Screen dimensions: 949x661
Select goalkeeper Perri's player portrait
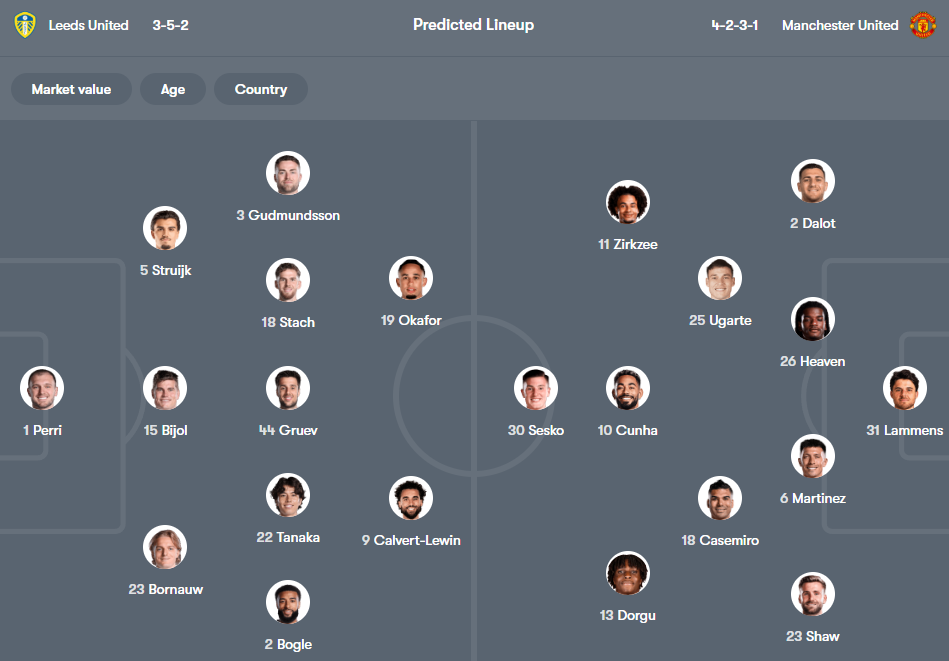pos(41,388)
